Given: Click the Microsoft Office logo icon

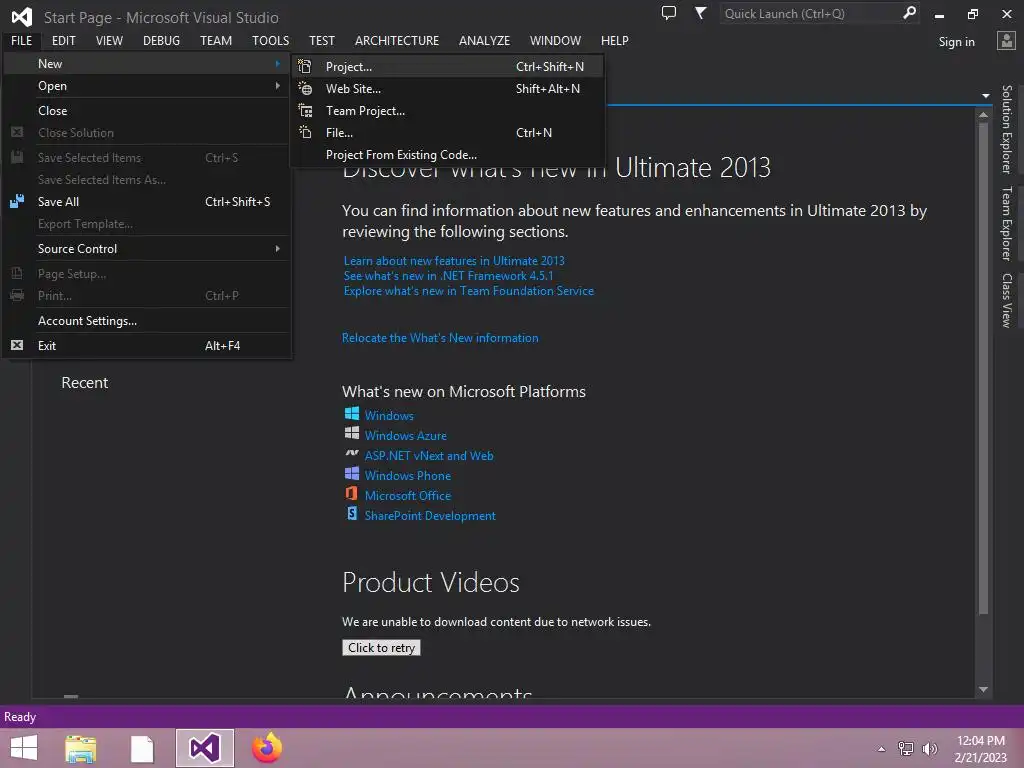Looking at the screenshot, I should point(351,494).
